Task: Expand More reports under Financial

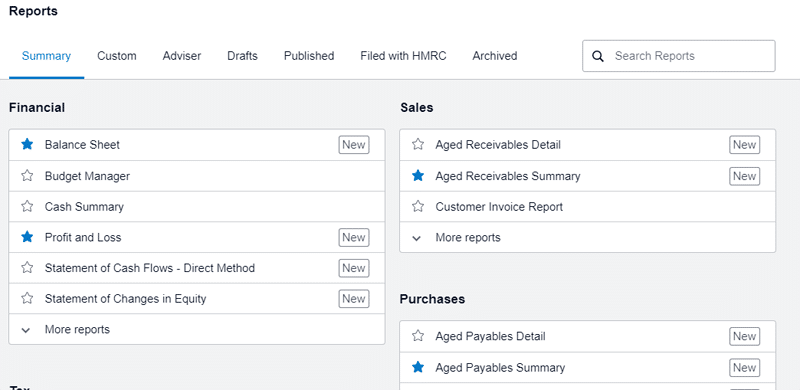Action: click(x=196, y=329)
